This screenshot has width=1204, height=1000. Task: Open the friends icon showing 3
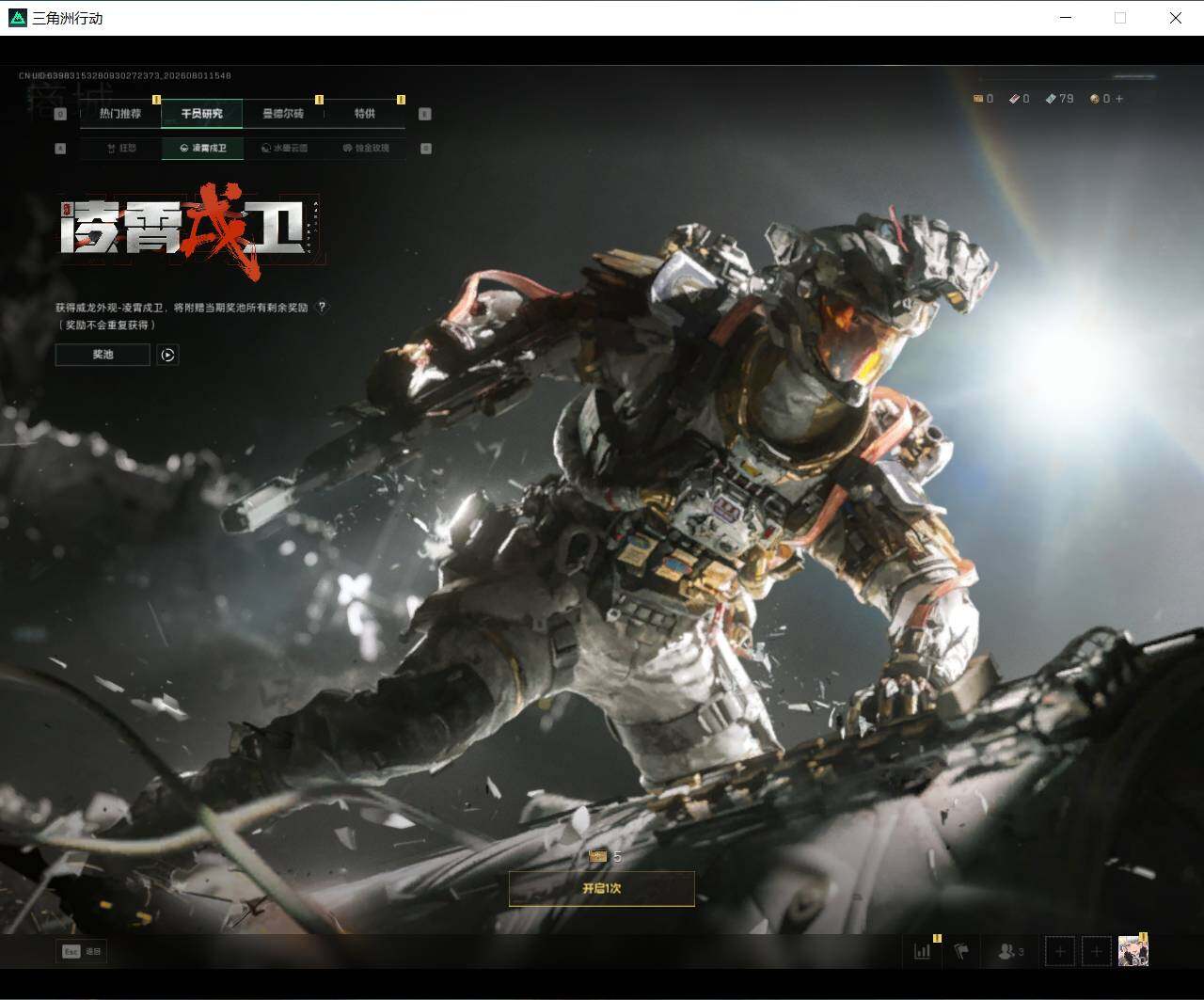[x=1011, y=951]
